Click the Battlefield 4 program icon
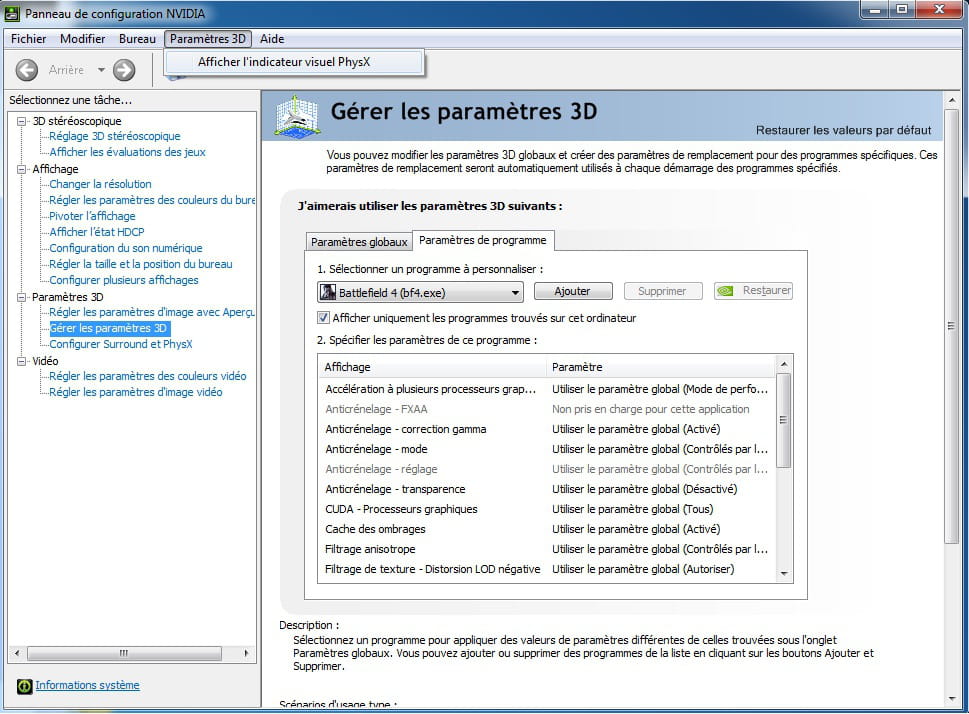 point(328,292)
